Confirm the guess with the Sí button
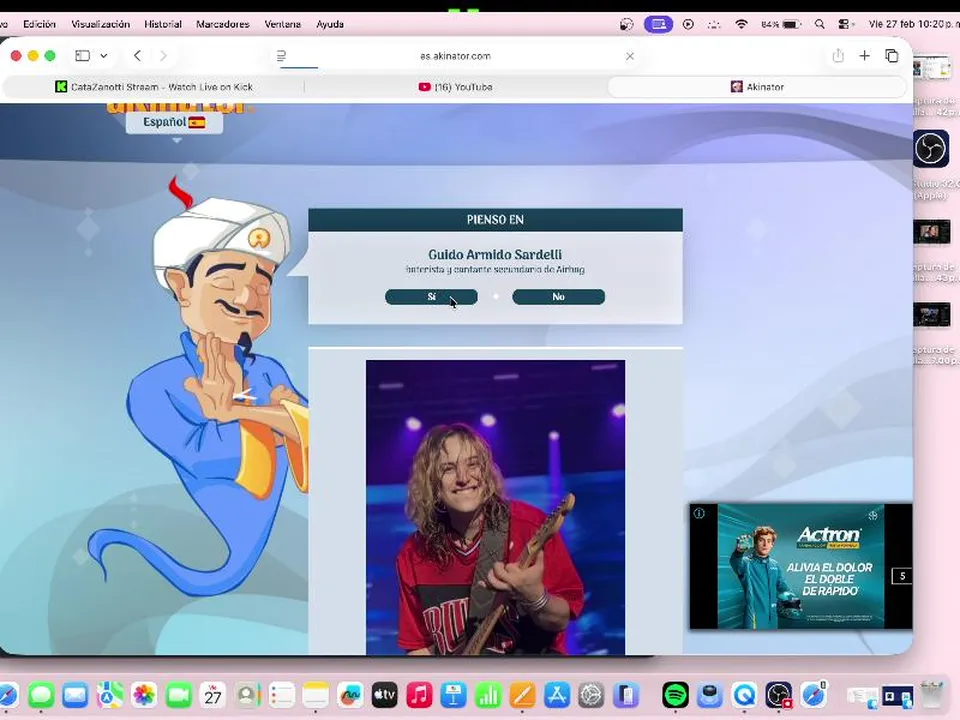Screen dimensions: 960x720 click(431, 297)
